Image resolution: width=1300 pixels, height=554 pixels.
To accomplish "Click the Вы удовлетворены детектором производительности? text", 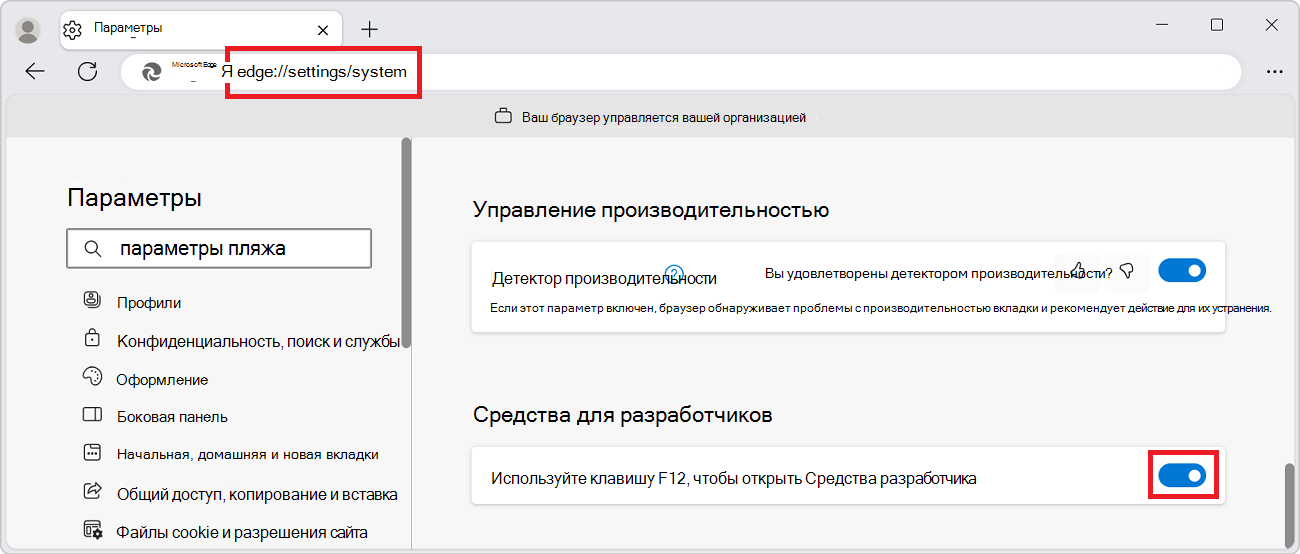I will coord(939,272).
